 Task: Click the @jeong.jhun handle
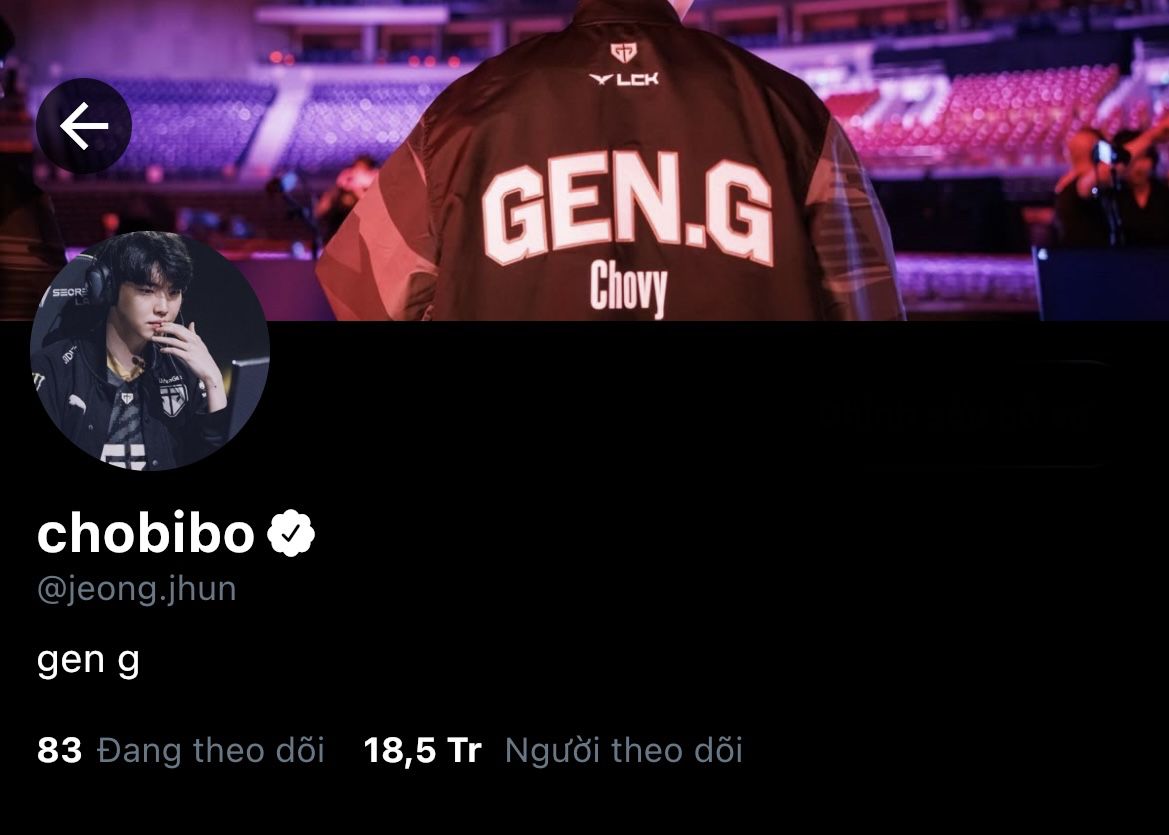(136, 589)
